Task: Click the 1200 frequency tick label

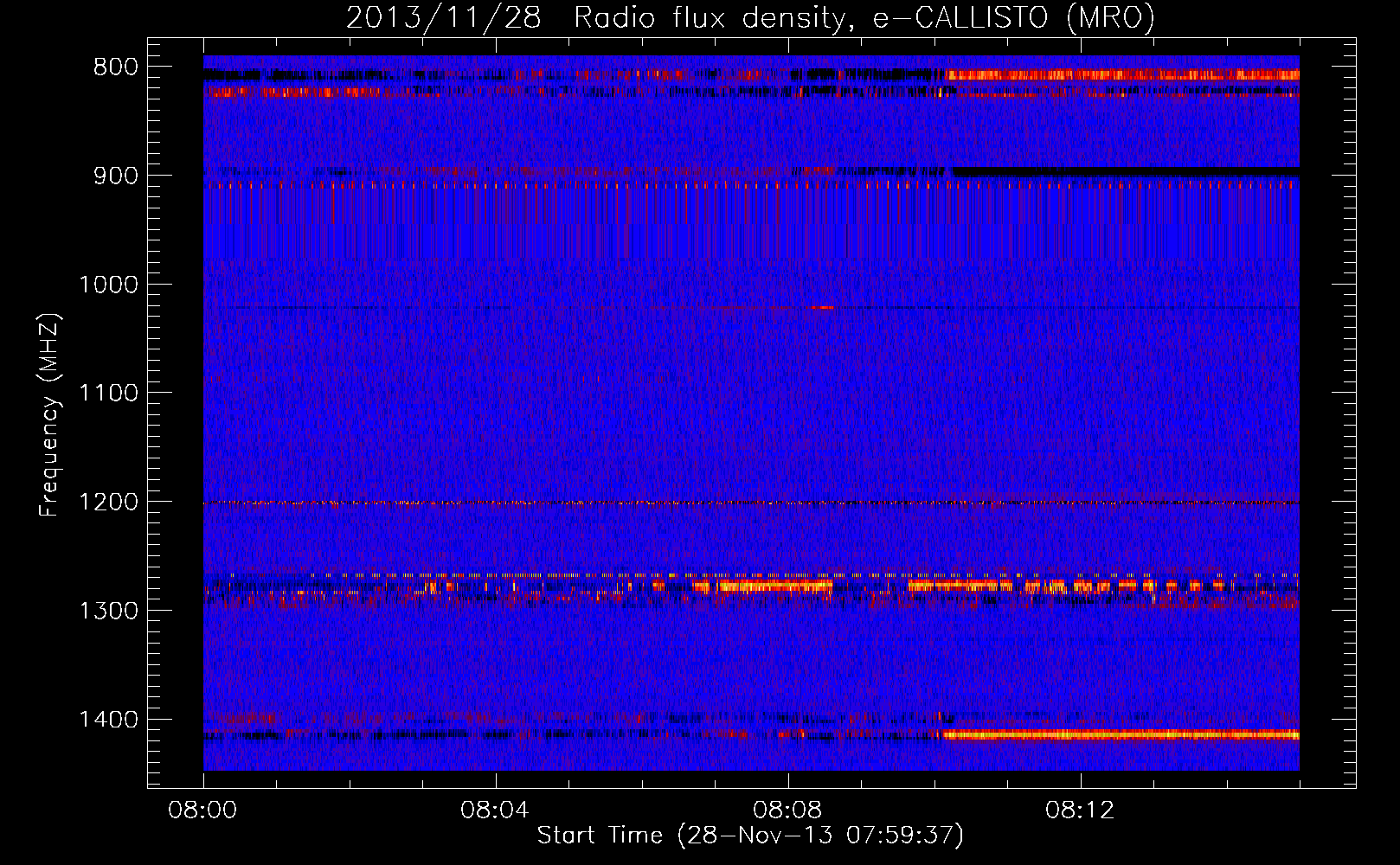Action: pos(108,503)
